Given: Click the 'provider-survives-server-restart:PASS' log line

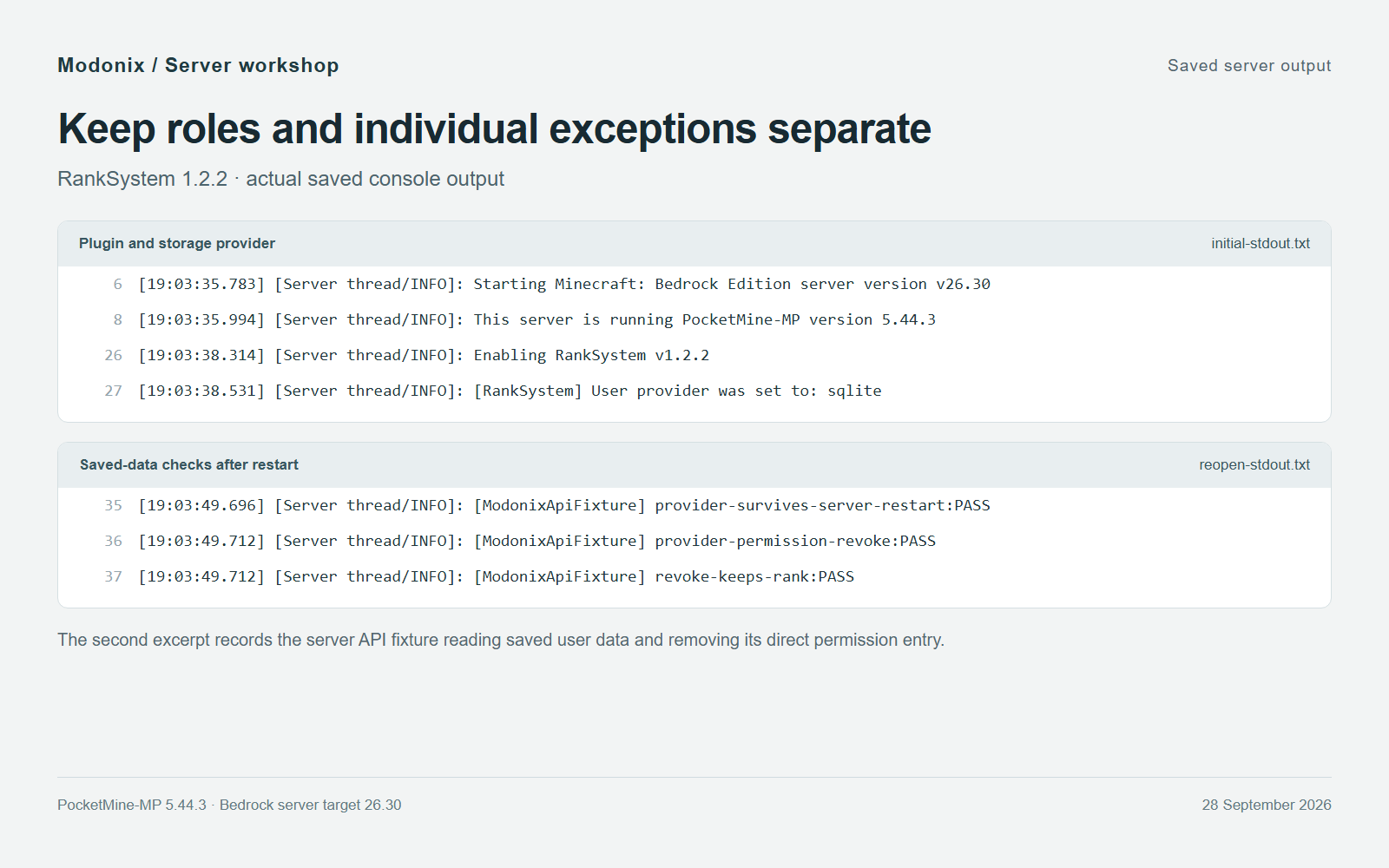Looking at the screenshot, I should [564, 506].
